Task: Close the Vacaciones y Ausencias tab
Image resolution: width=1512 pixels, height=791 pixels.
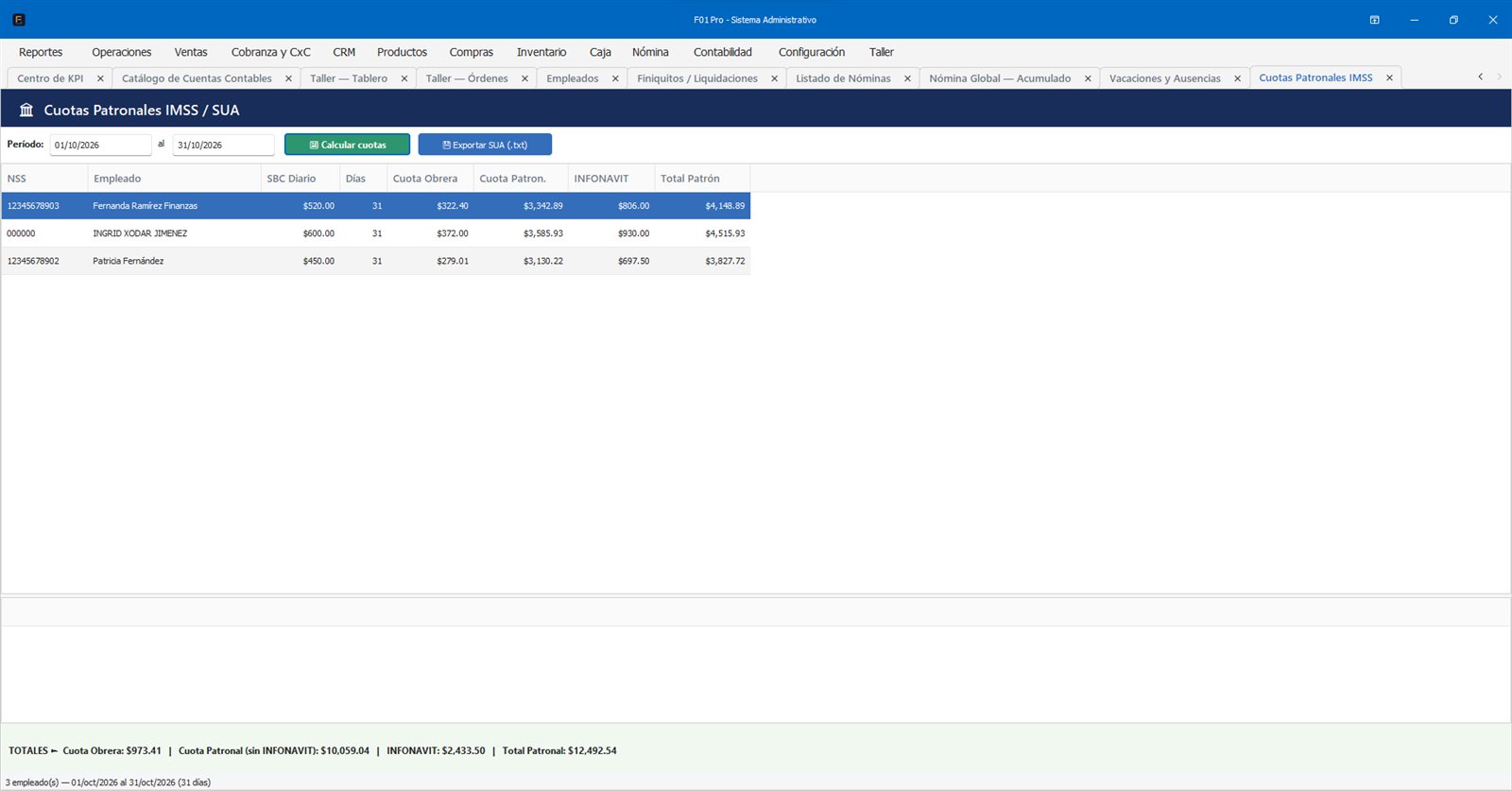Action: [1237, 78]
